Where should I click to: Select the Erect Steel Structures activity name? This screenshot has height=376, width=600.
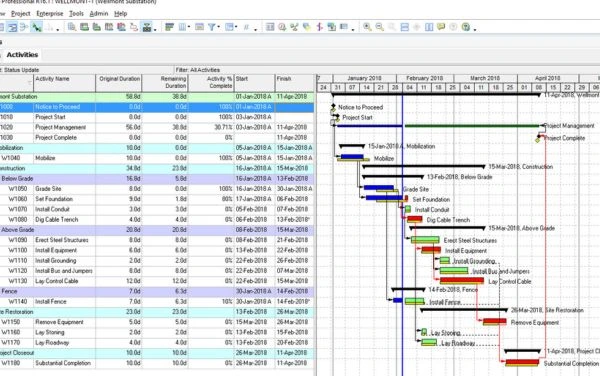click(x=62, y=240)
